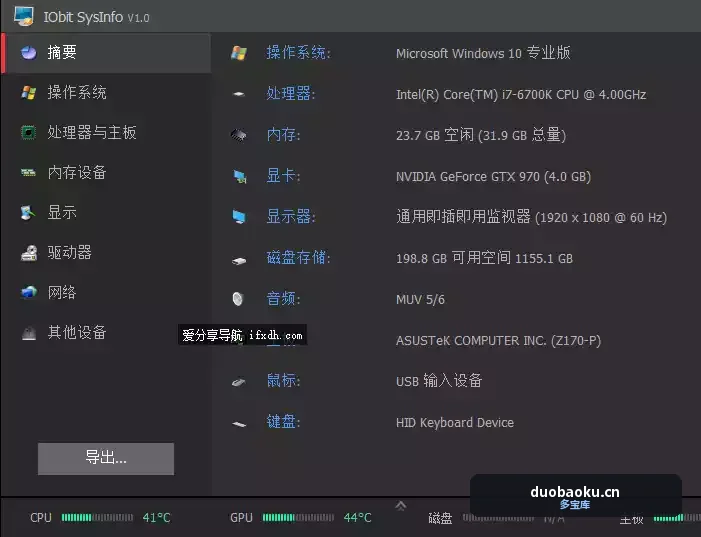Click the 显示器: label link
This screenshot has height=537, width=701.
[x=291, y=216]
